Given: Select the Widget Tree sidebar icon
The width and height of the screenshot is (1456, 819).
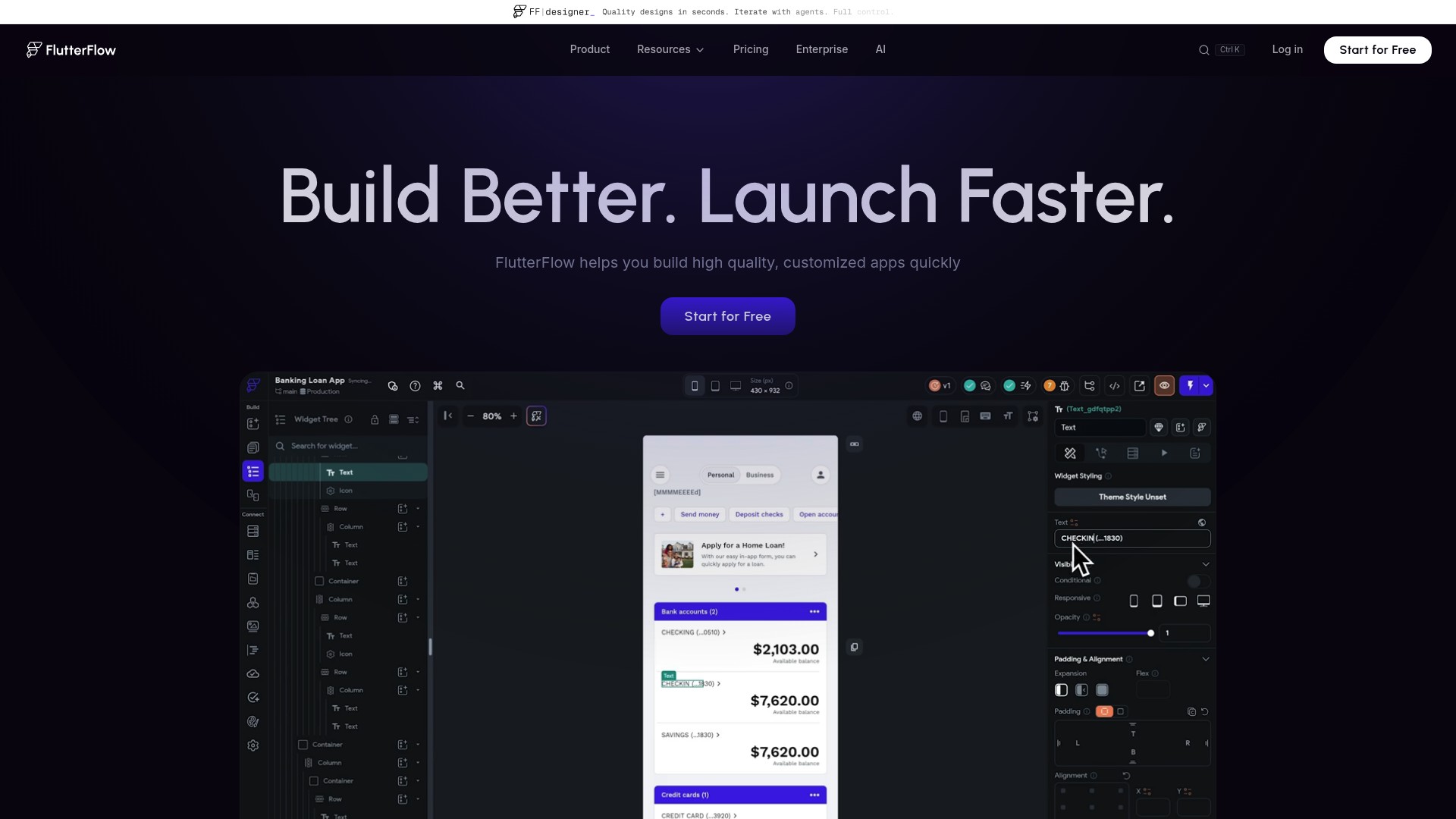Looking at the screenshot, I should [253, 472].
